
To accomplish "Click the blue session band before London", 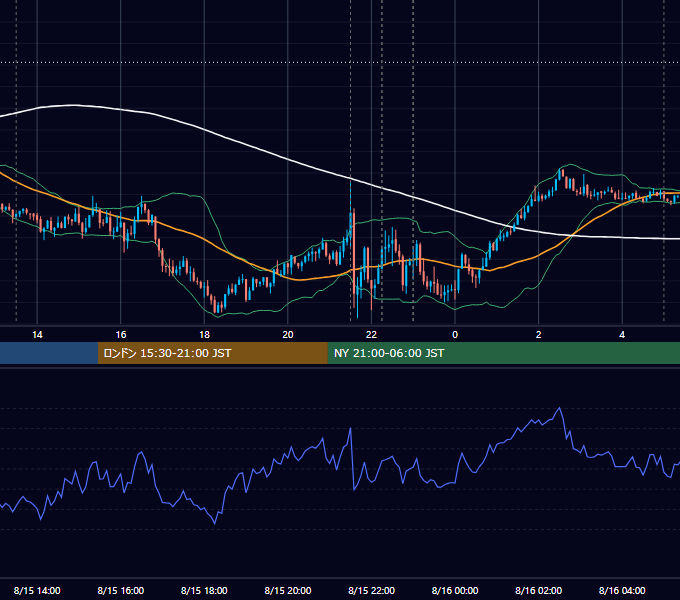I will (49, 353).
